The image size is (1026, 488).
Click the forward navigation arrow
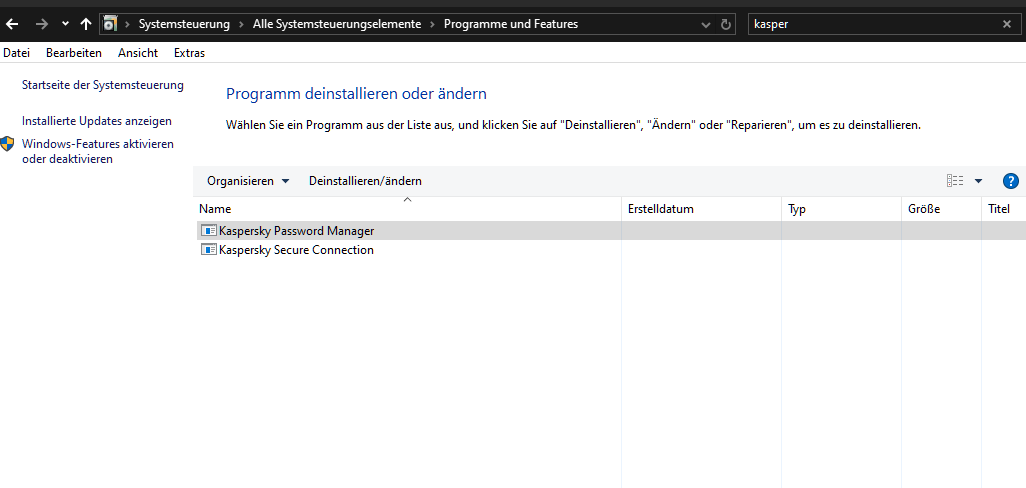42,24
